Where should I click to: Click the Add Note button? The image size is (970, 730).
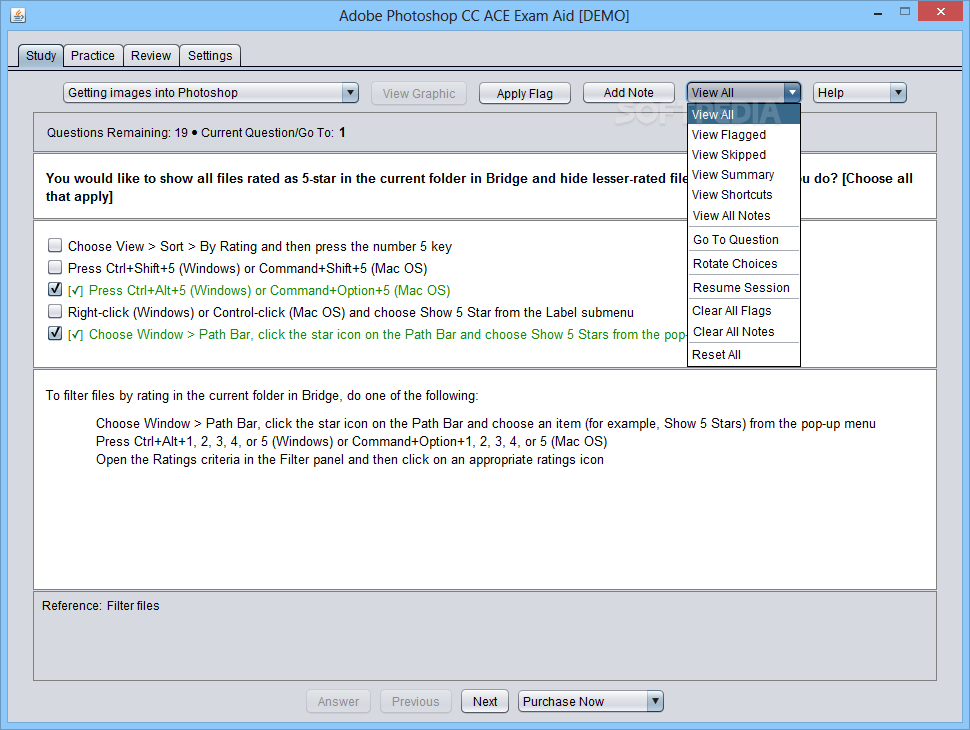pos(629,93)
